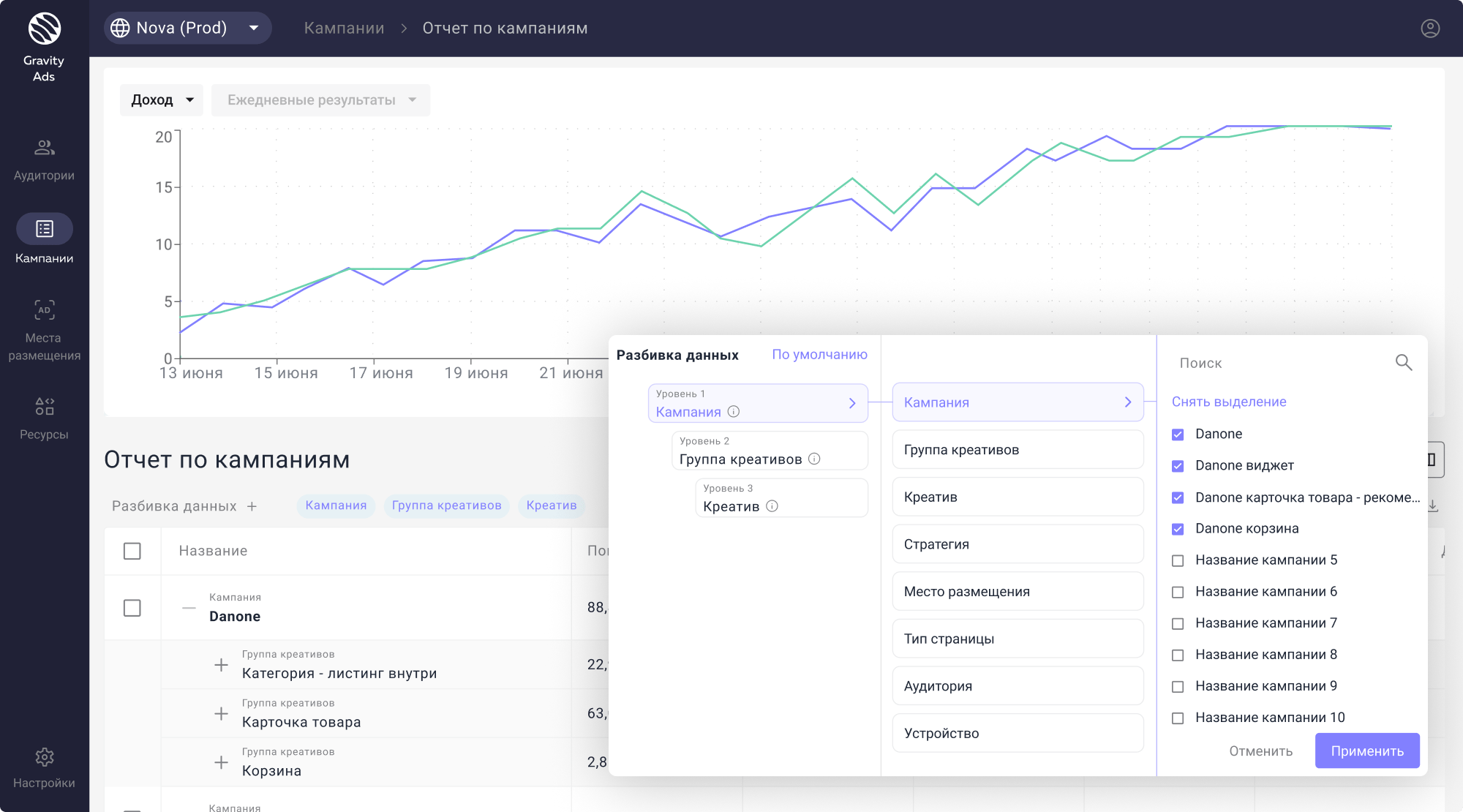
Task: Click plus icon next to Разбивка данных
Action: click(252, 506)
